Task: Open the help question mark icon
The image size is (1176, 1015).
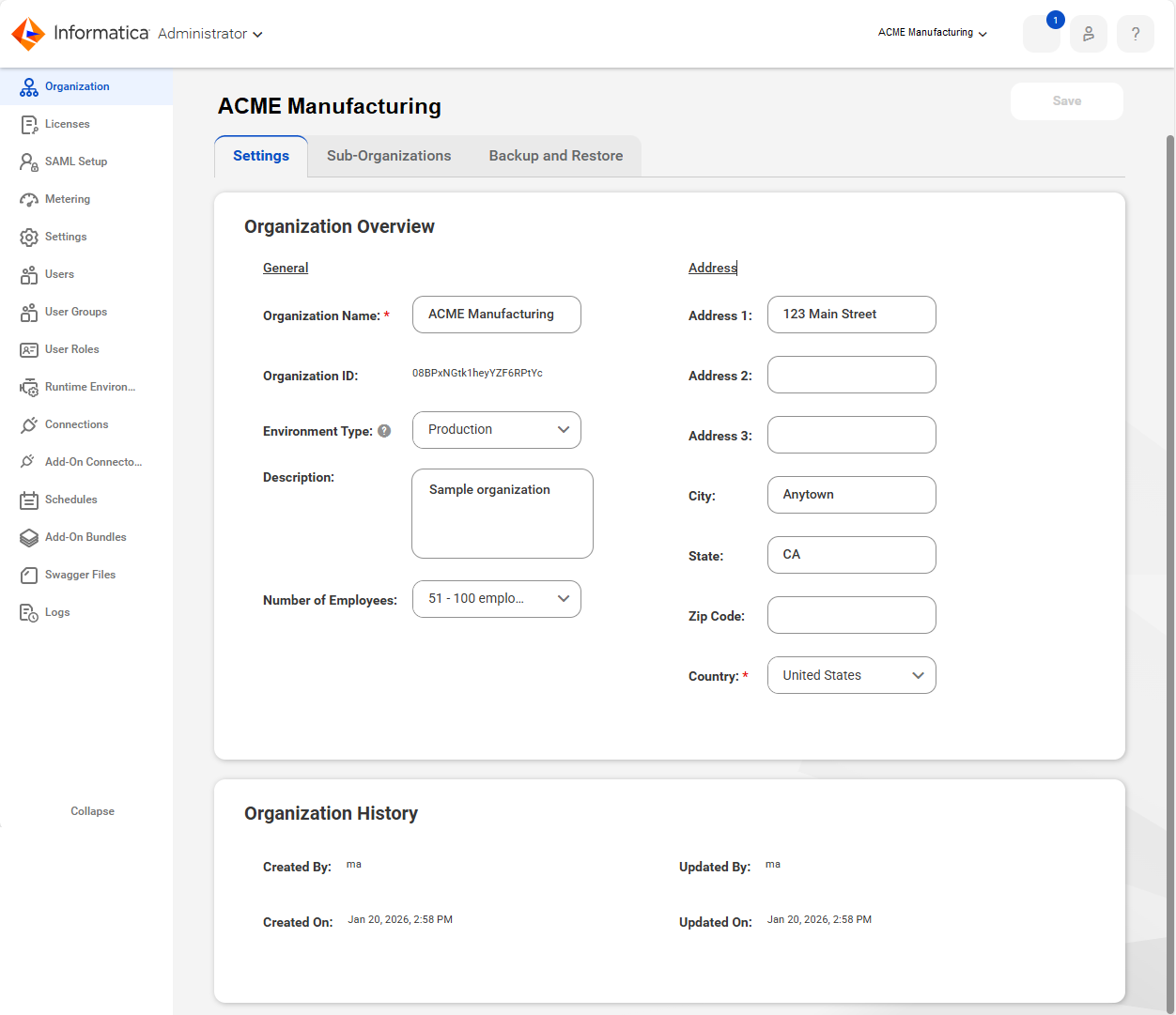Action: [x=1136, y=34]
